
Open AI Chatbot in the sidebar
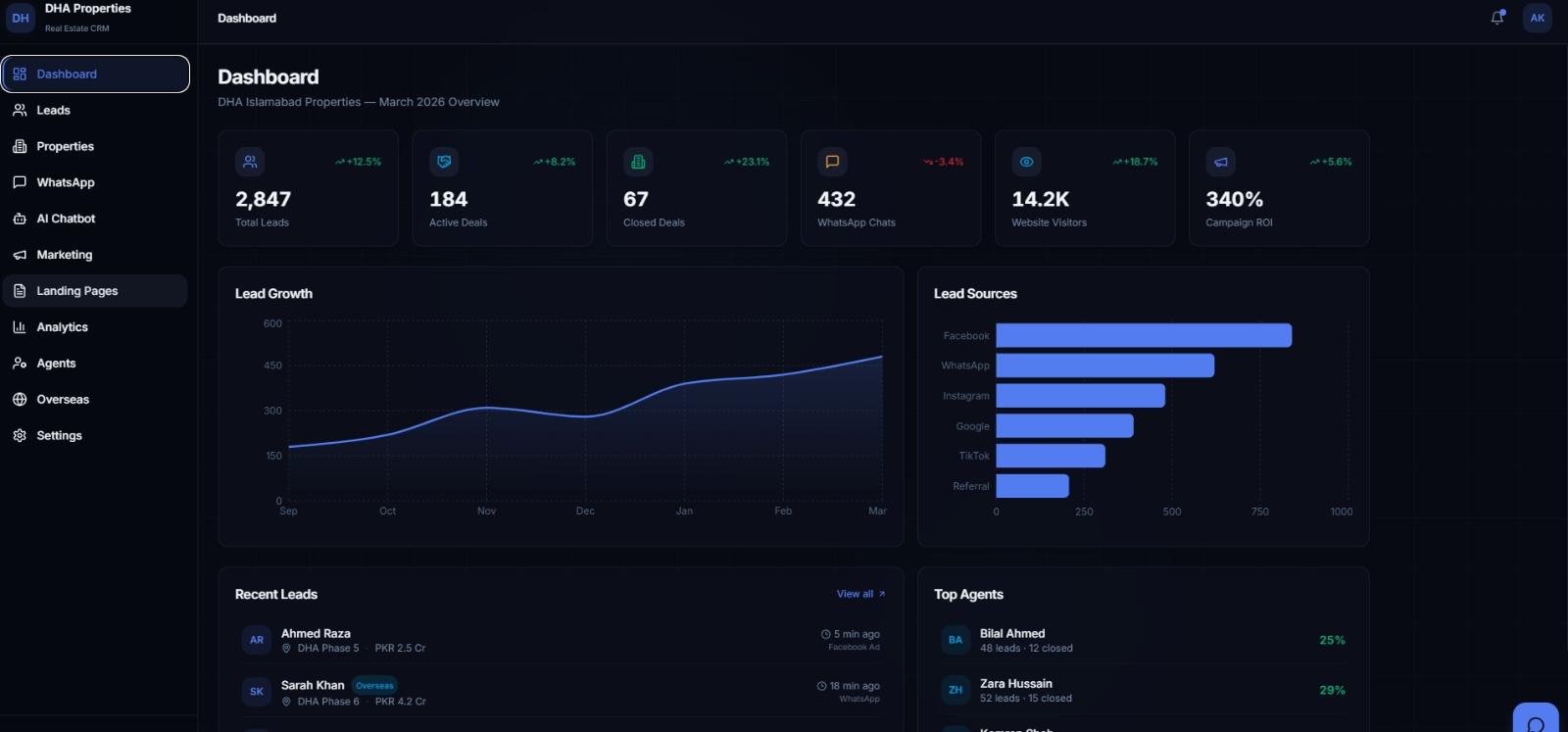coord(95,219)
